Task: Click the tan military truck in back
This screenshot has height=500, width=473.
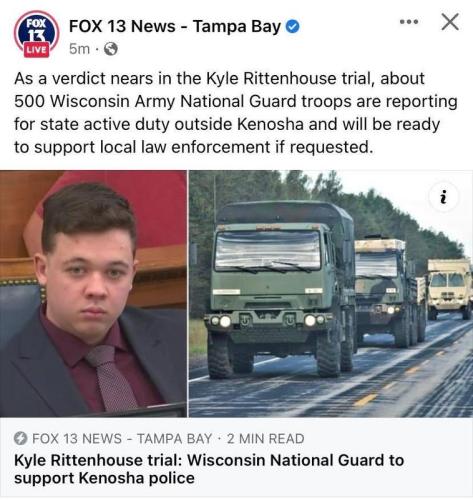Action: (x=450, y=289)
